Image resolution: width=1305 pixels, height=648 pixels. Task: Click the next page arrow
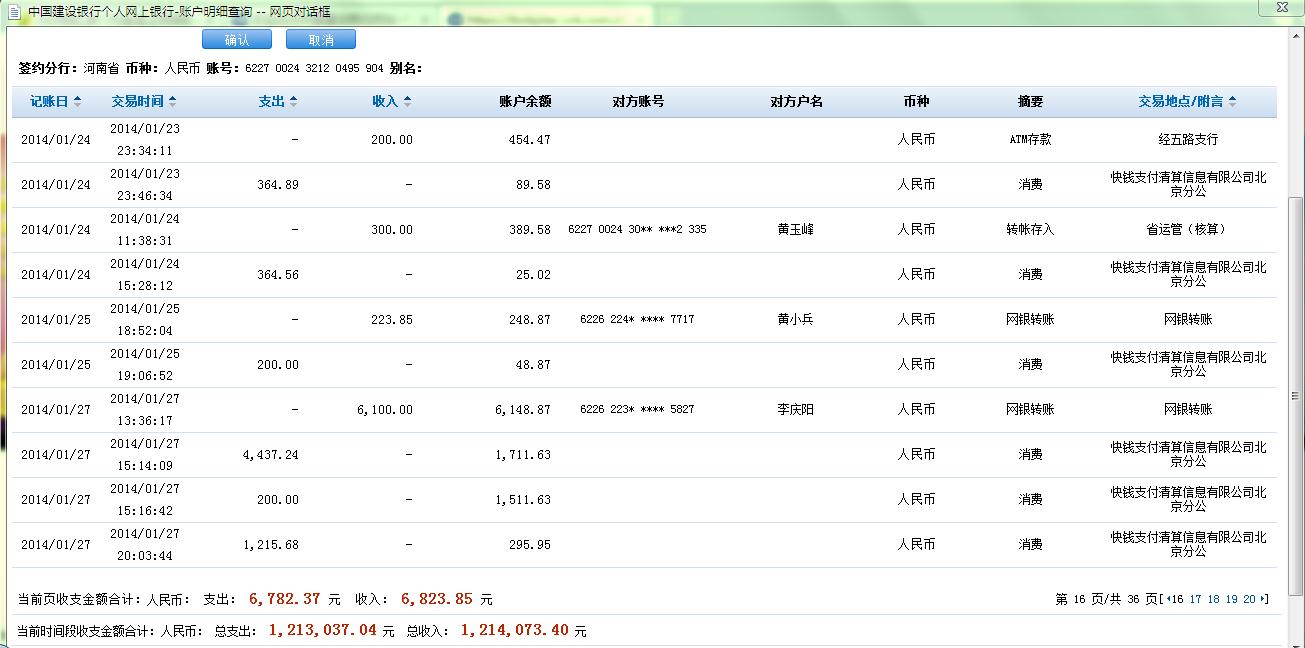[x=1263, y=599]
